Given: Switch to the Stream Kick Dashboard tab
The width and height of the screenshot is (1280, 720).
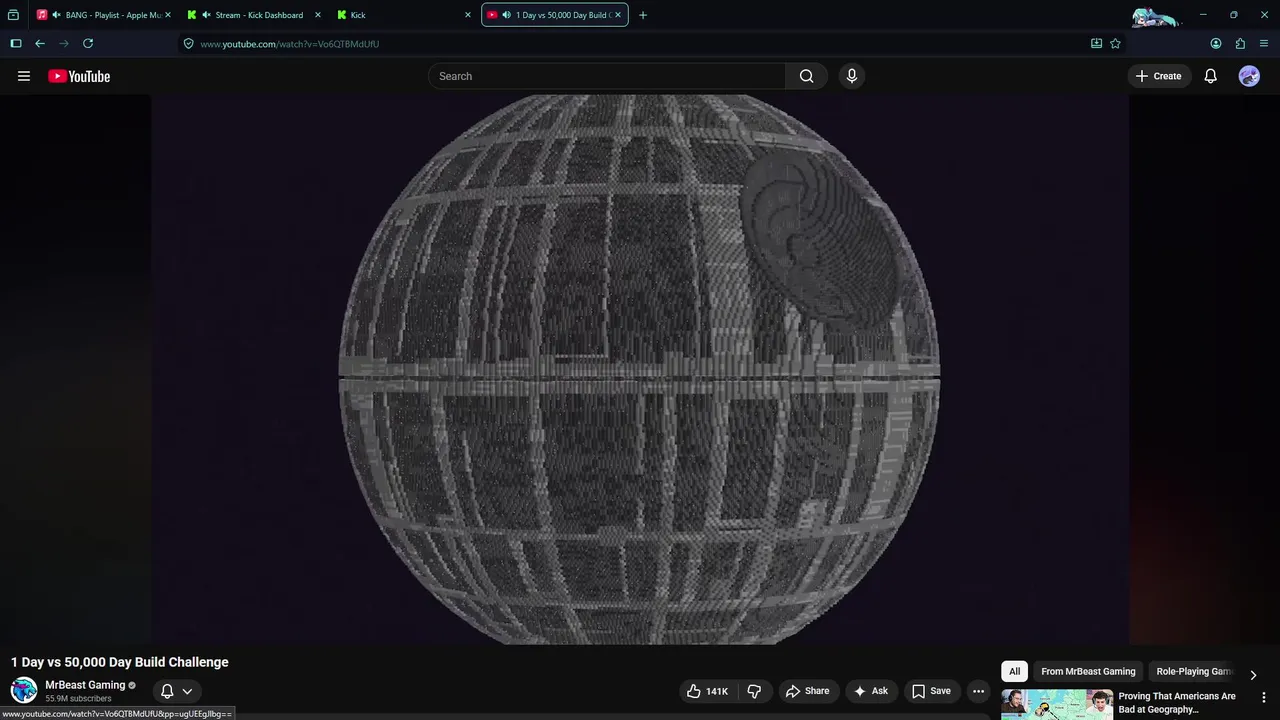Looking at the screenshot, I should (x=254, y=15).
